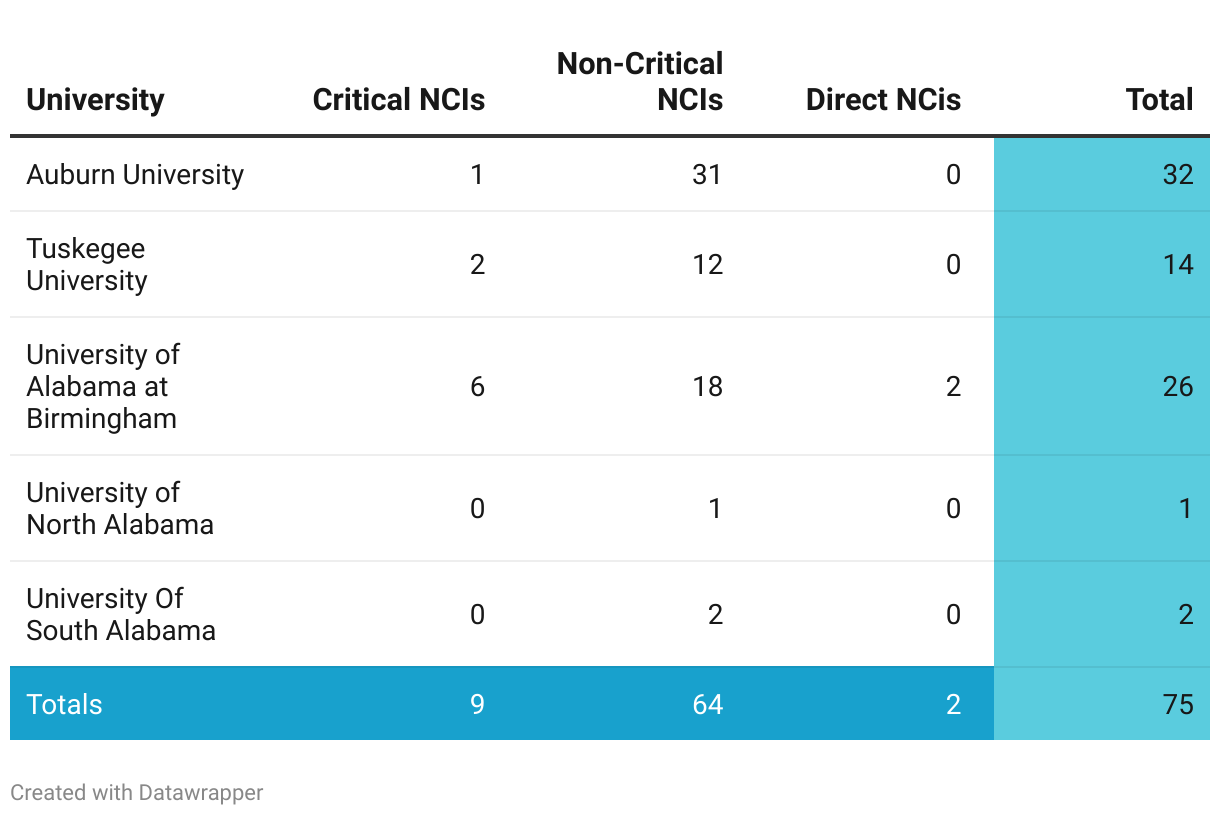The image size is (1220, 816).
Task: Click Auburn's Non-Critical NCIs value 31
Action: click(706, 174)
